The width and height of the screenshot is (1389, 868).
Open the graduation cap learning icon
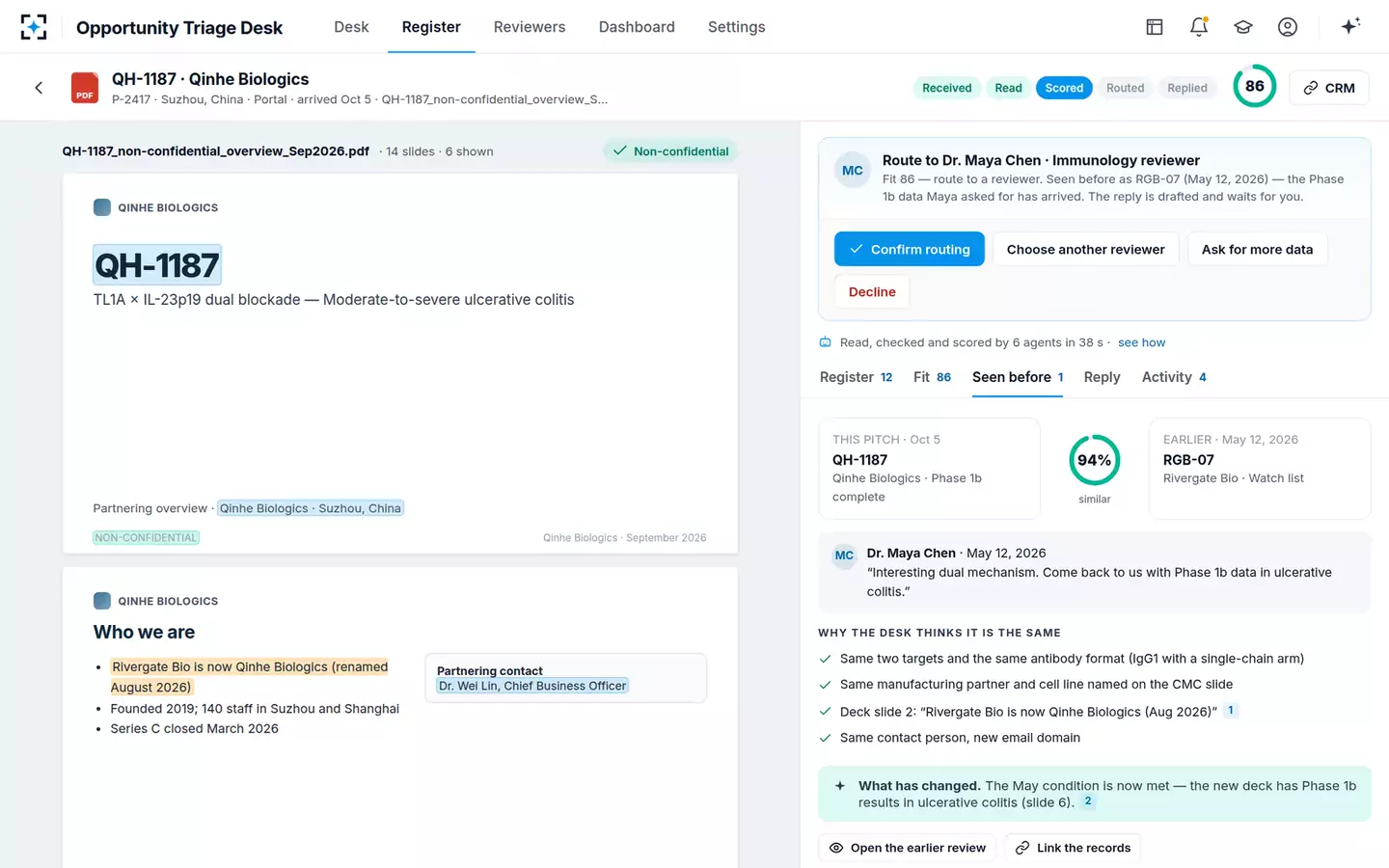click(1243, 27)
